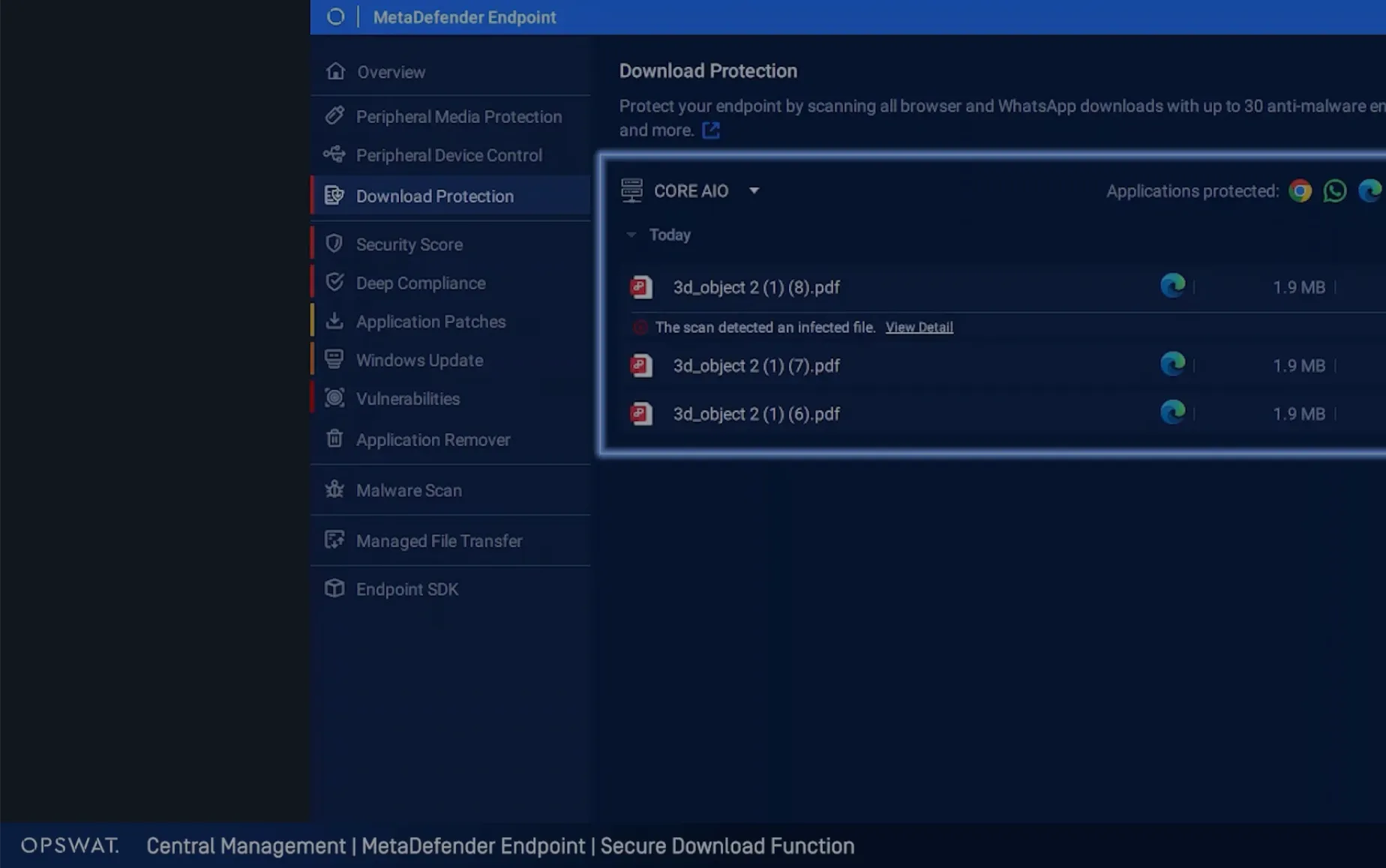Click the 'Applications protected:' label
Image resolution: width=1386 pixels, height=868 pixels.
tap(1192, 191)
